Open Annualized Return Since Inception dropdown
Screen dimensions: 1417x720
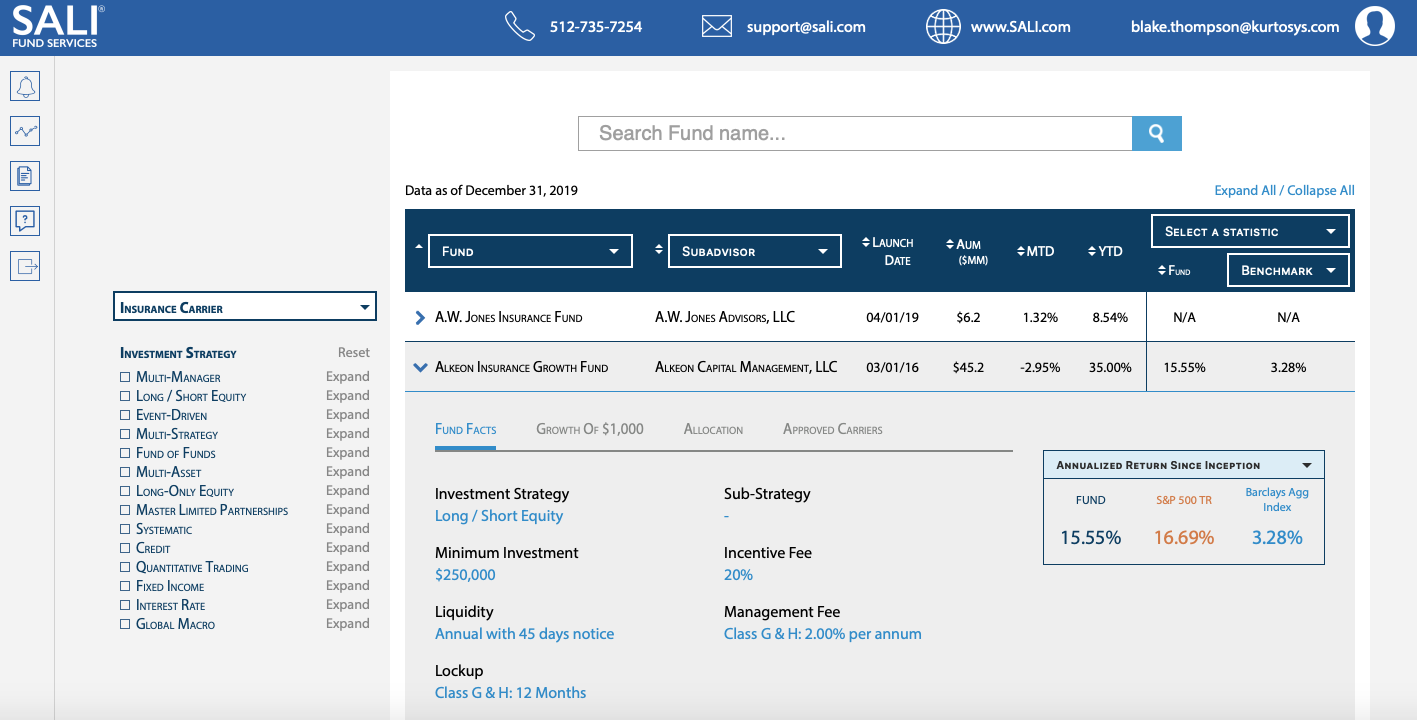click(x=1184, y=465)
